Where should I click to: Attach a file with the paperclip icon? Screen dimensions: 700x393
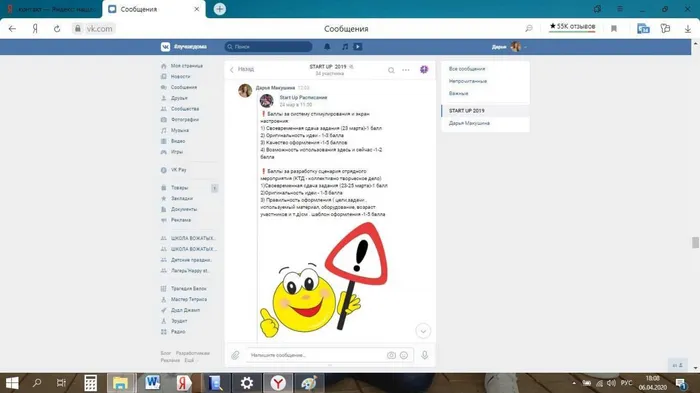(235, 355)
